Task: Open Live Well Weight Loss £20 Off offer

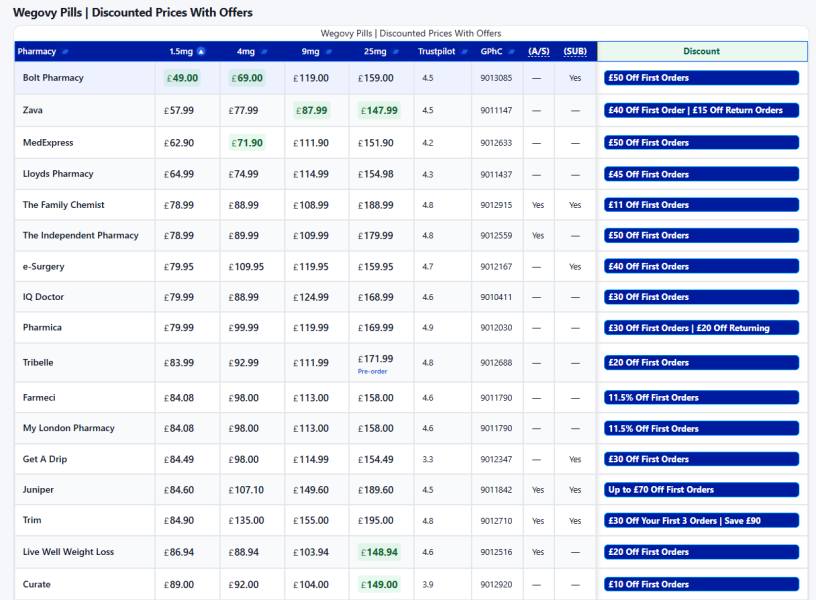Action: pos(702,552)
